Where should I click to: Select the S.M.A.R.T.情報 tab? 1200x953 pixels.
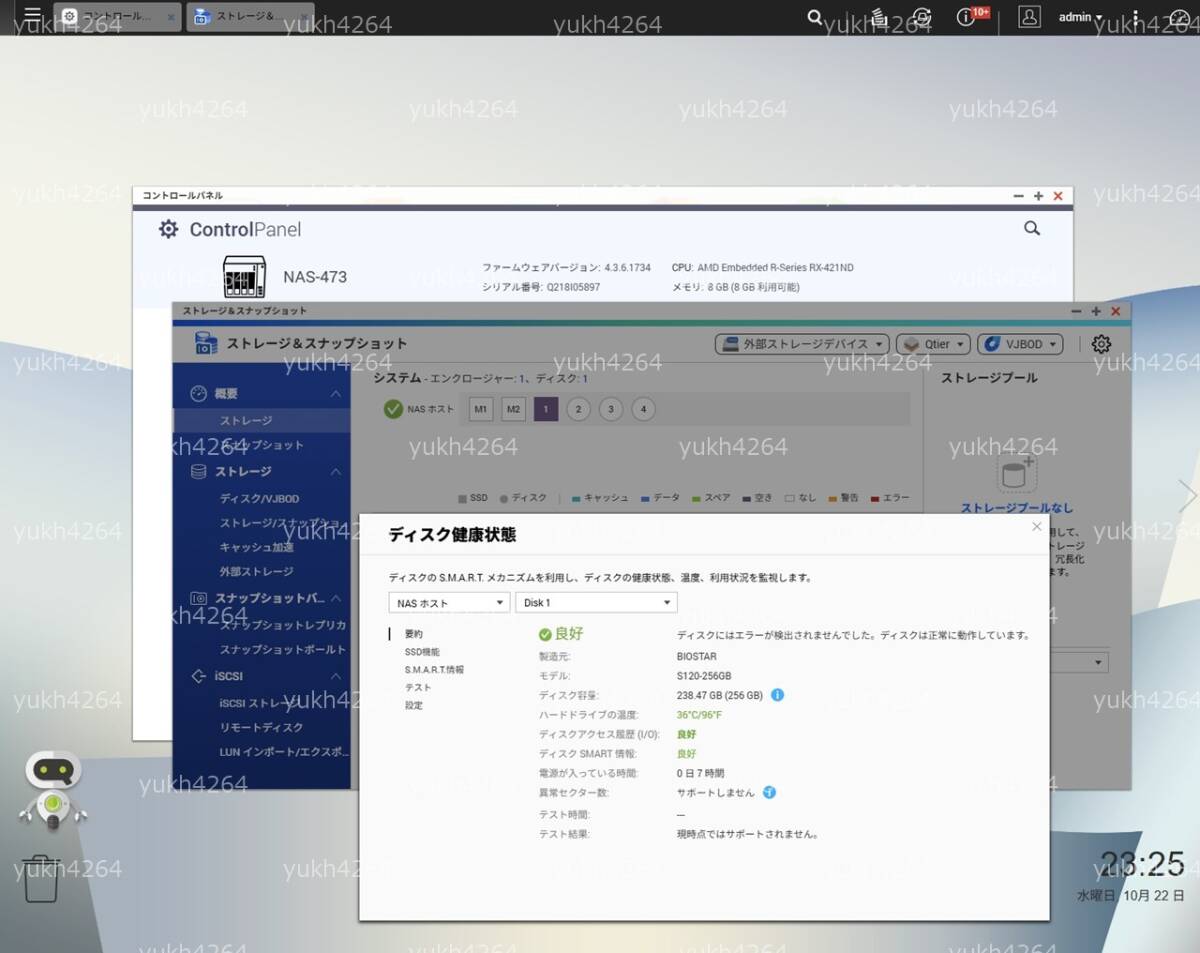click(434, 670)
